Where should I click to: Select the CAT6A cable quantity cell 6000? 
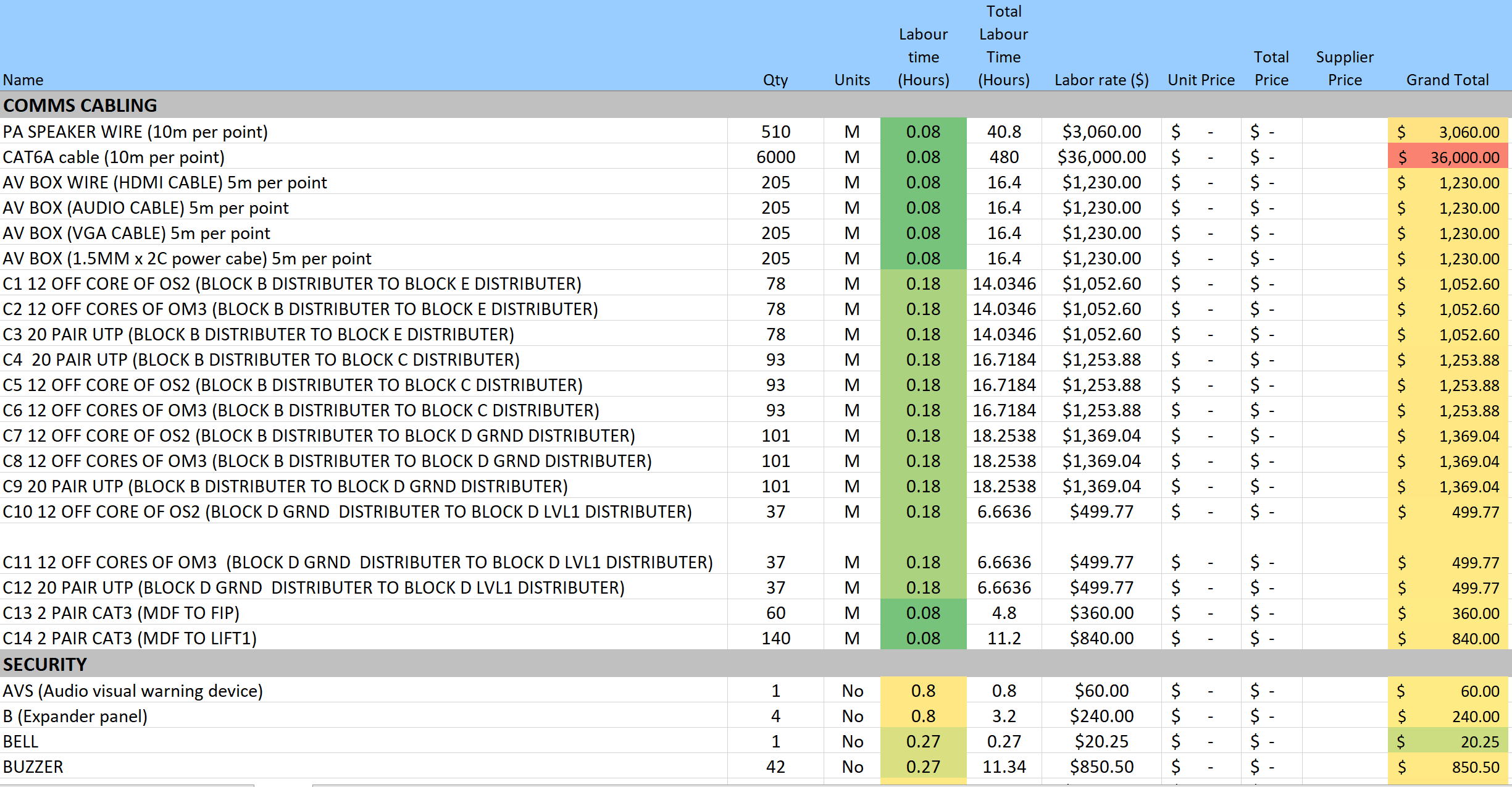coord(775,157)
